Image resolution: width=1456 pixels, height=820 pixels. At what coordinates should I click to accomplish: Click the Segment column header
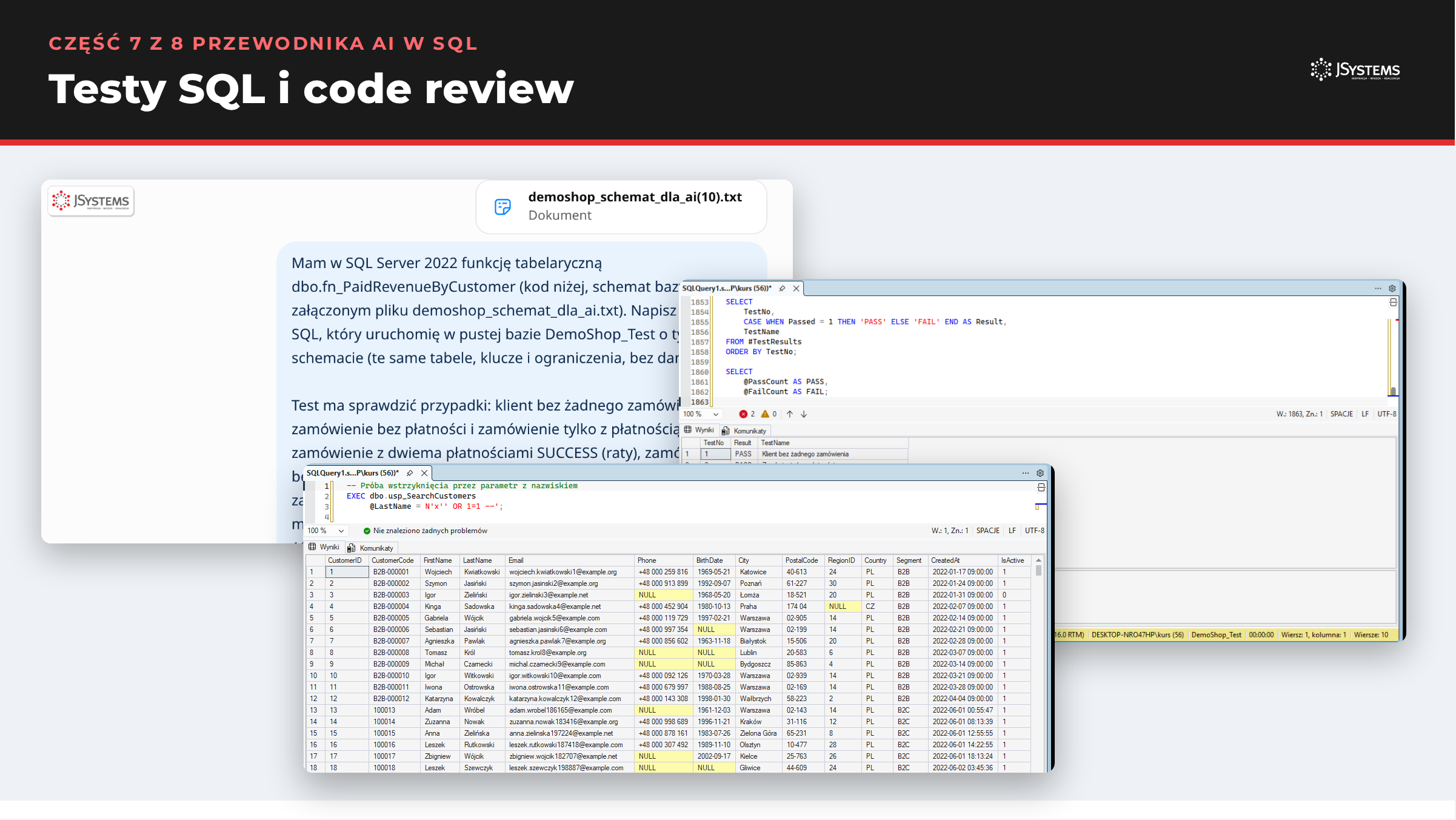(910, 560)
